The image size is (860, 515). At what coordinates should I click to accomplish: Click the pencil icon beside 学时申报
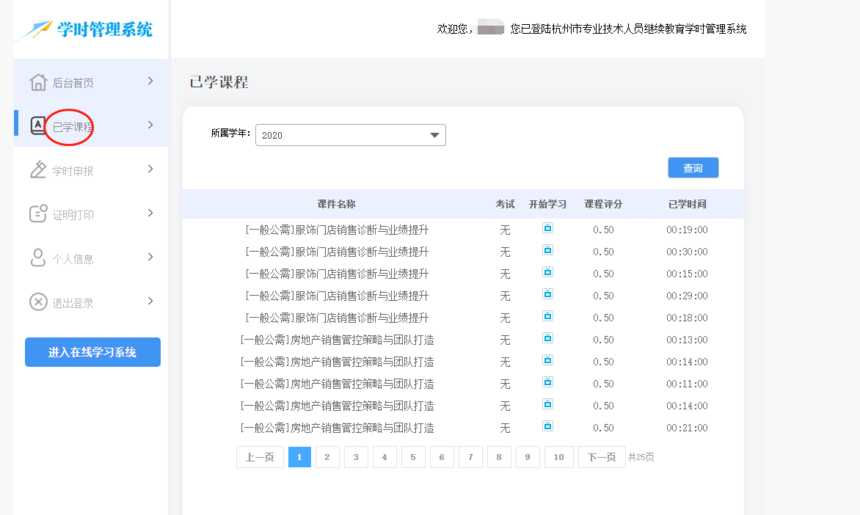tap(38, 169)
